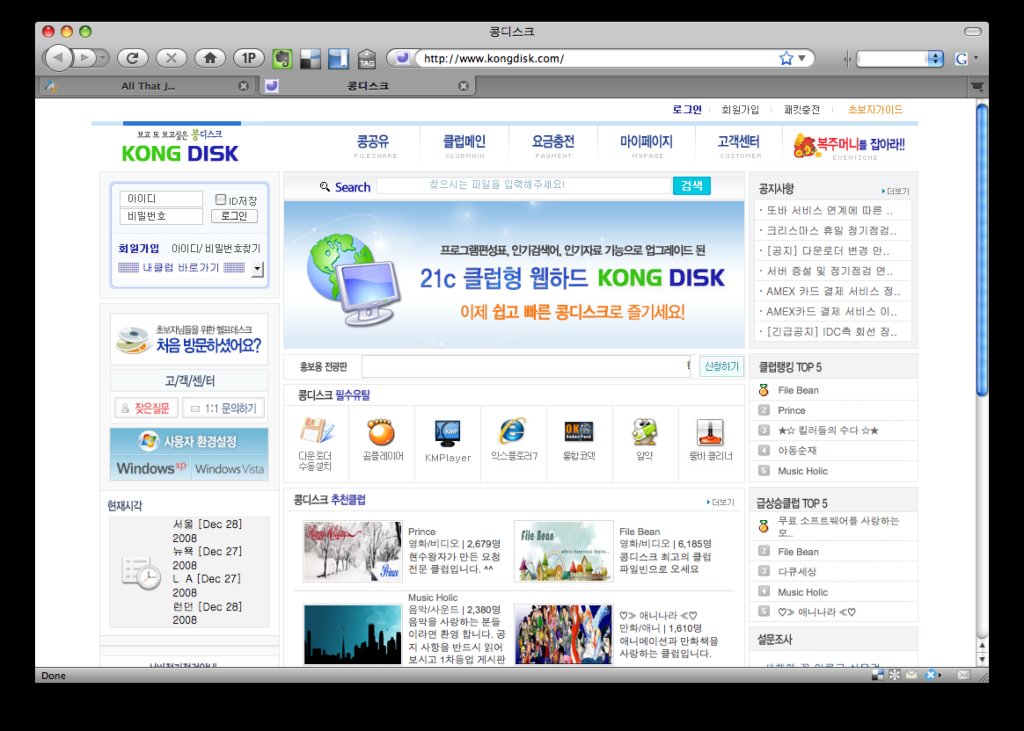Click the 검색 search button

pyautogui.click(x=692, y=186)
